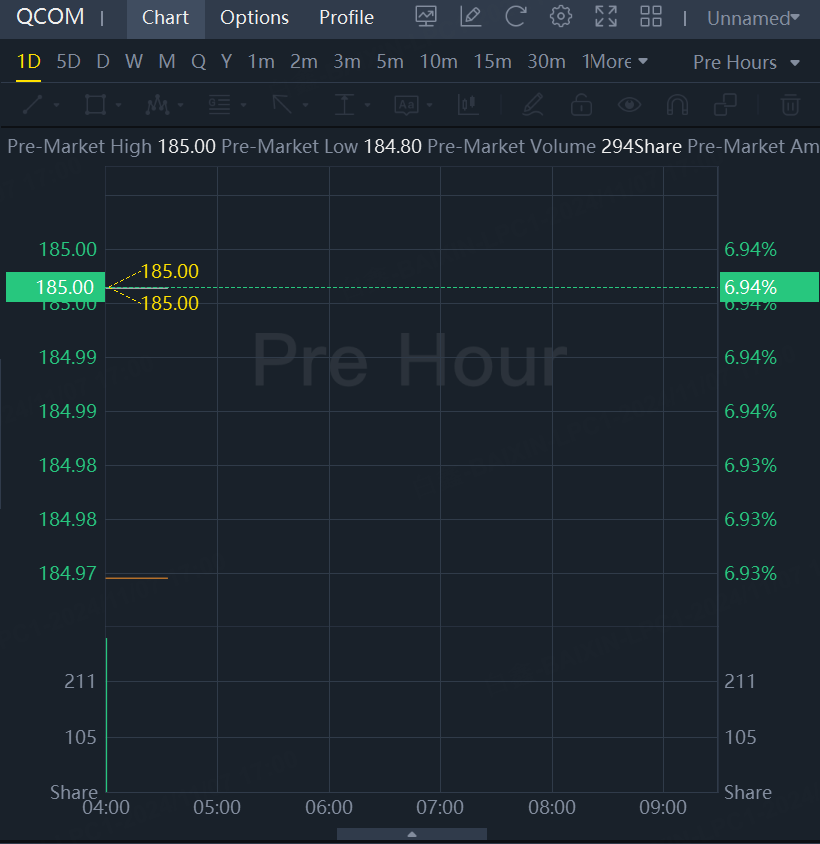
Task: Open the multi-chart grid layout icon
Action: pyautogui.click(x=650, y=16)
